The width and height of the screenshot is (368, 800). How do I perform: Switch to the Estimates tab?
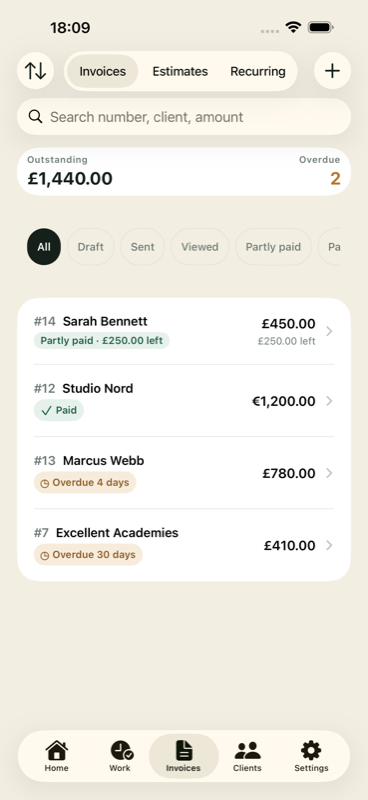click(180, 71)
